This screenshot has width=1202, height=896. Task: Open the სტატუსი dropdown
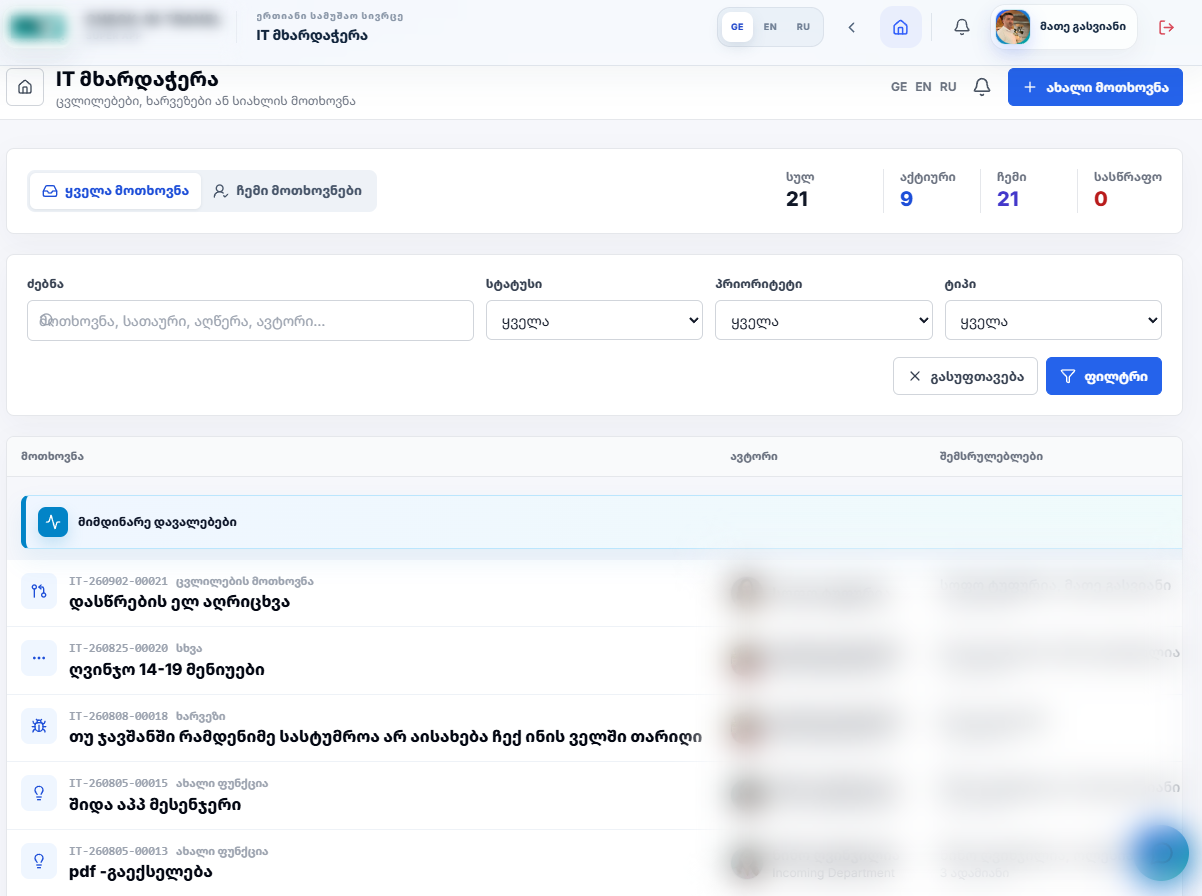(595, 321)
